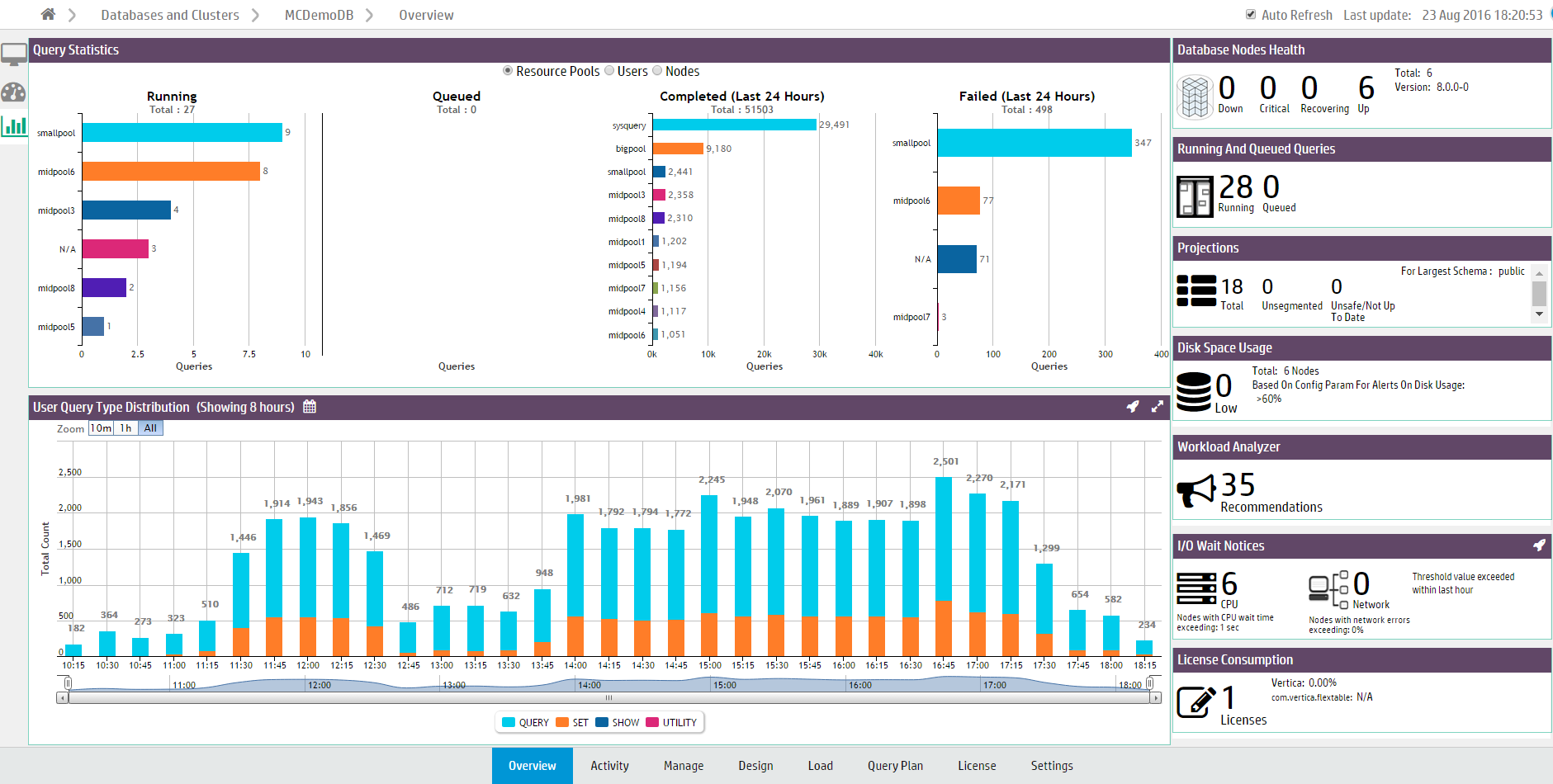
Task: Select the Users radio button
Action: (610, 71)
